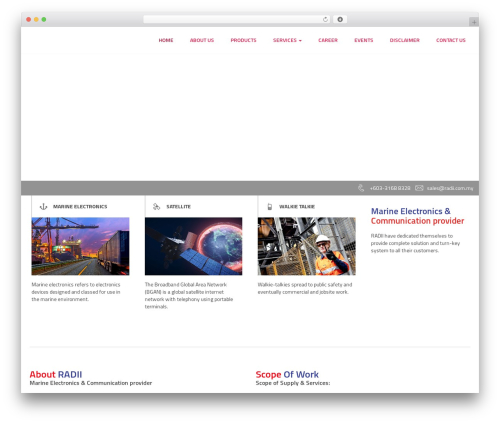Open the CONTACT US page

pyautogui.click(x=451, y=40)
